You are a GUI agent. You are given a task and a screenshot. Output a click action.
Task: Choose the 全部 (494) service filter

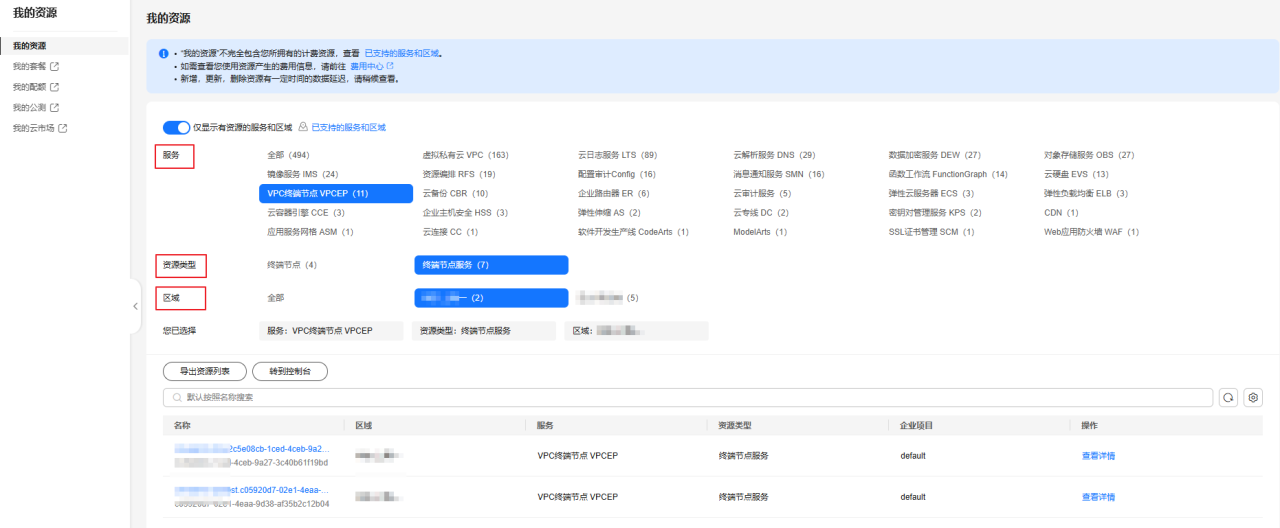[x=288, y=155]
